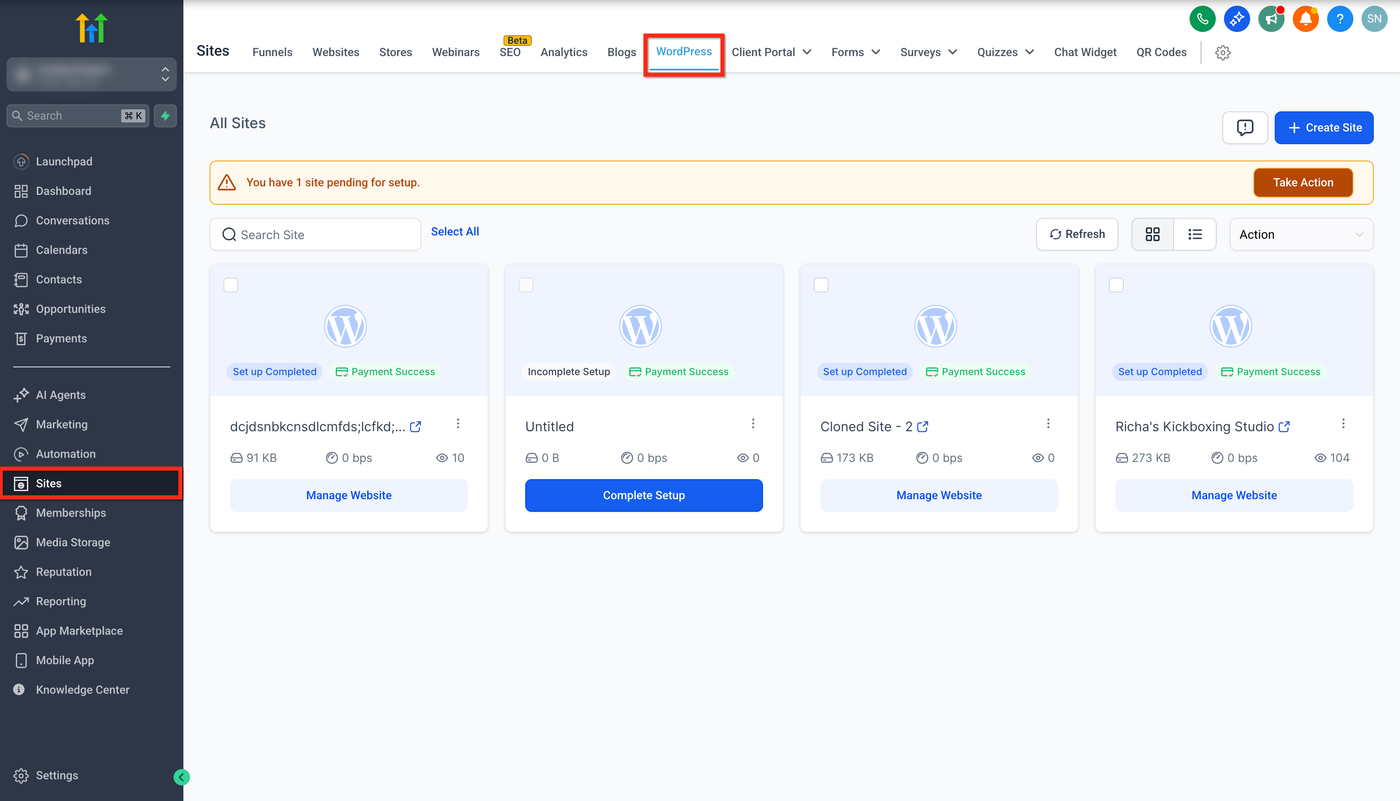Expand the Surveys dropdown menu
This screenshot has width=1400, height=801.
[928, 52]
